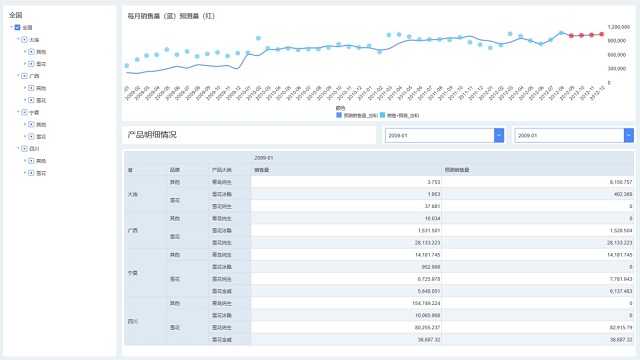Screen dimensions: 640x360
Task: Expand 其他 brand under 广西
Action: pos(25,88)
